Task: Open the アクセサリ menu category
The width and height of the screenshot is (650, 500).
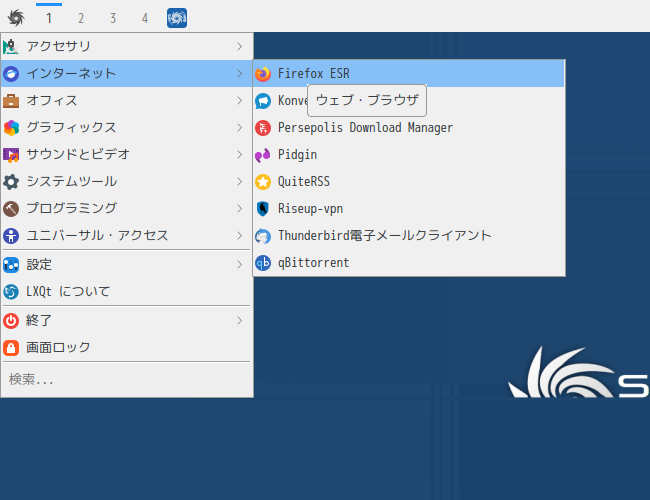Action: pos(127,46)
